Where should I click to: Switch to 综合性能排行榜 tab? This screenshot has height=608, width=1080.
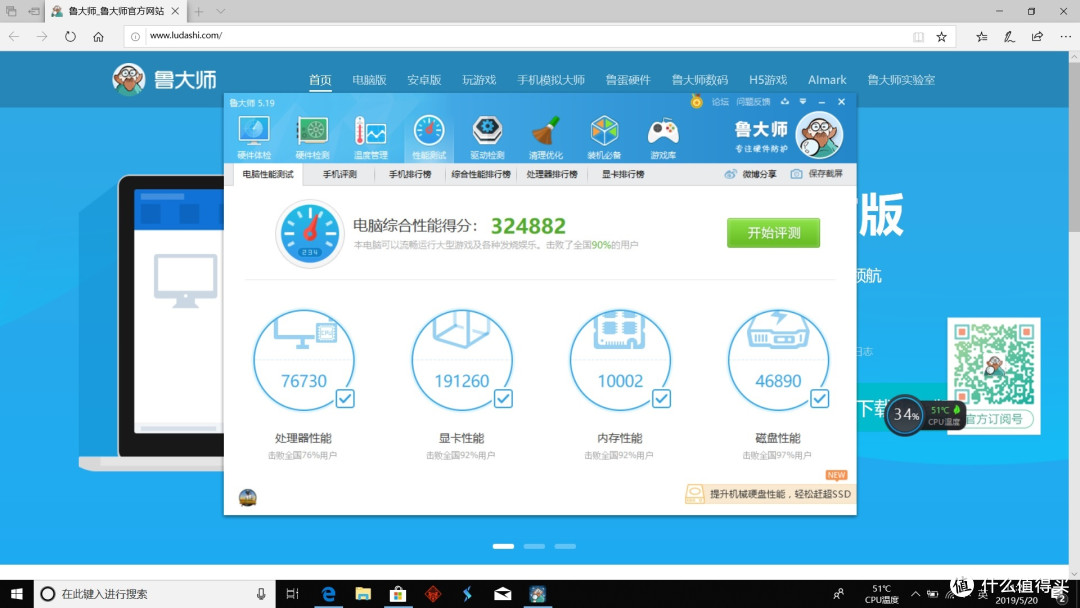[x=481, y=174]
